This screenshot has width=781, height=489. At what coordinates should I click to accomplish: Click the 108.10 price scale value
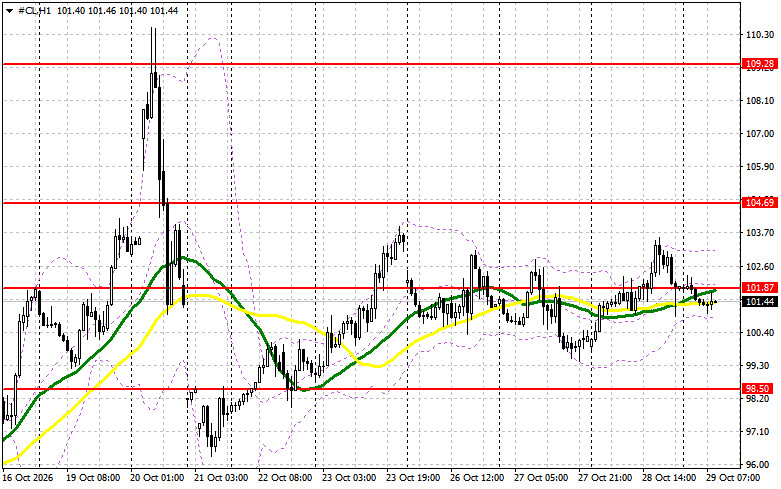(760, 101)
